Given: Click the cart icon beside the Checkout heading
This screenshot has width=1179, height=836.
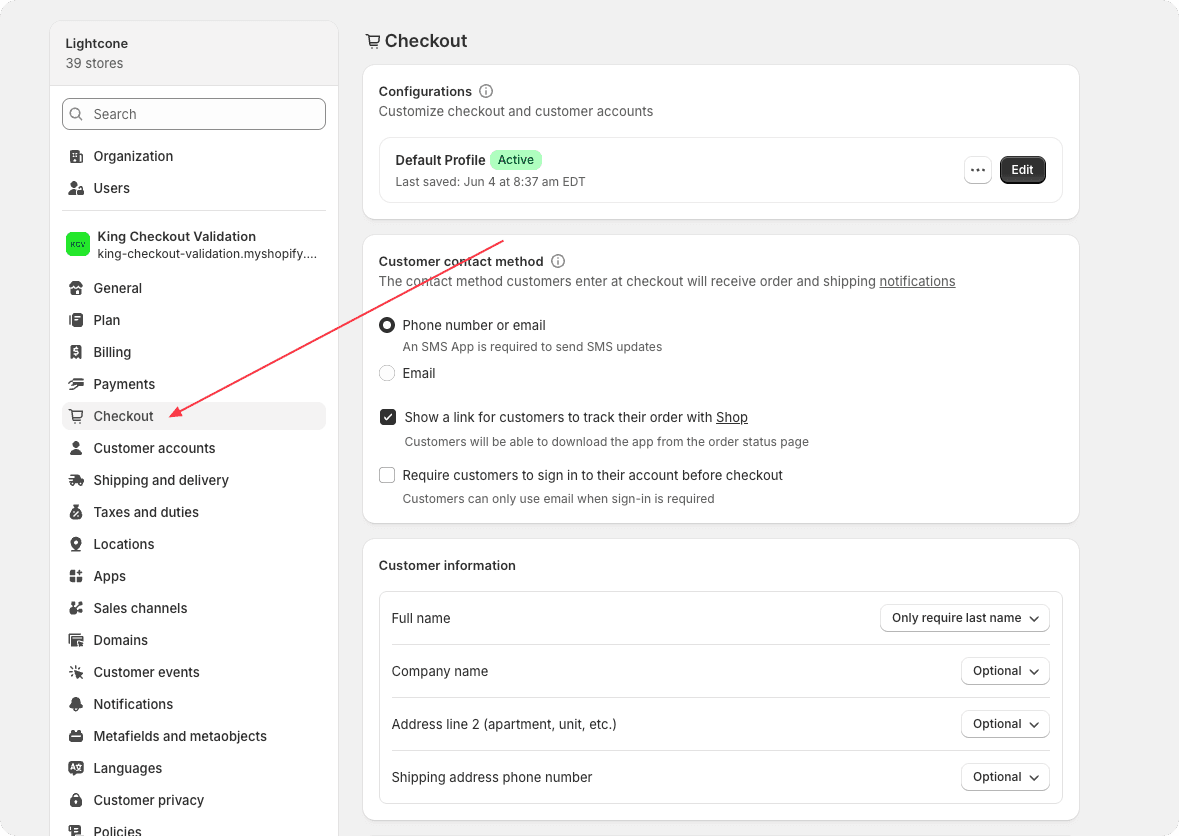Looking at the screenshot, I should (372, 41).
